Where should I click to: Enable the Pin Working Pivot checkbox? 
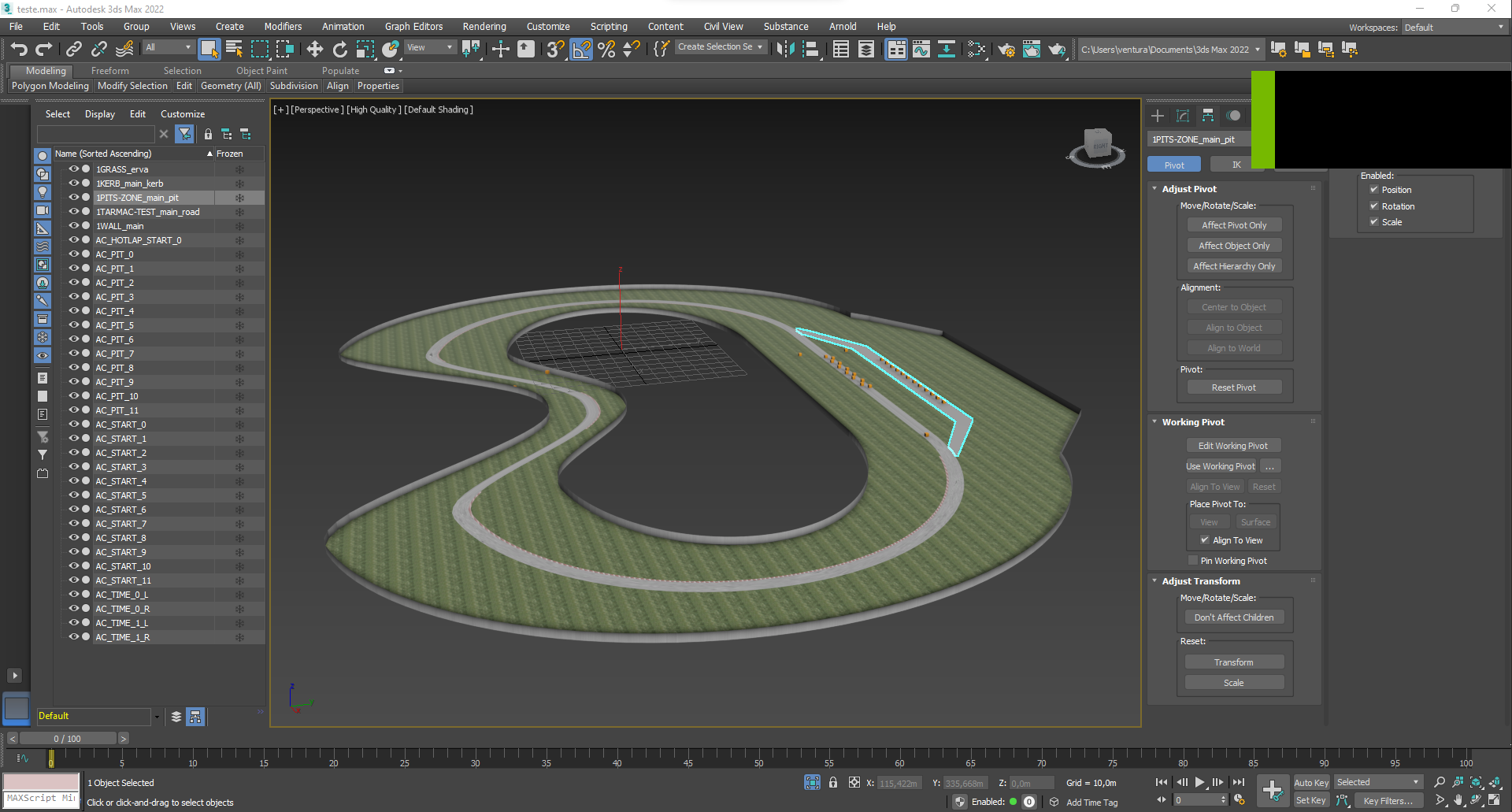(1193, 561)
